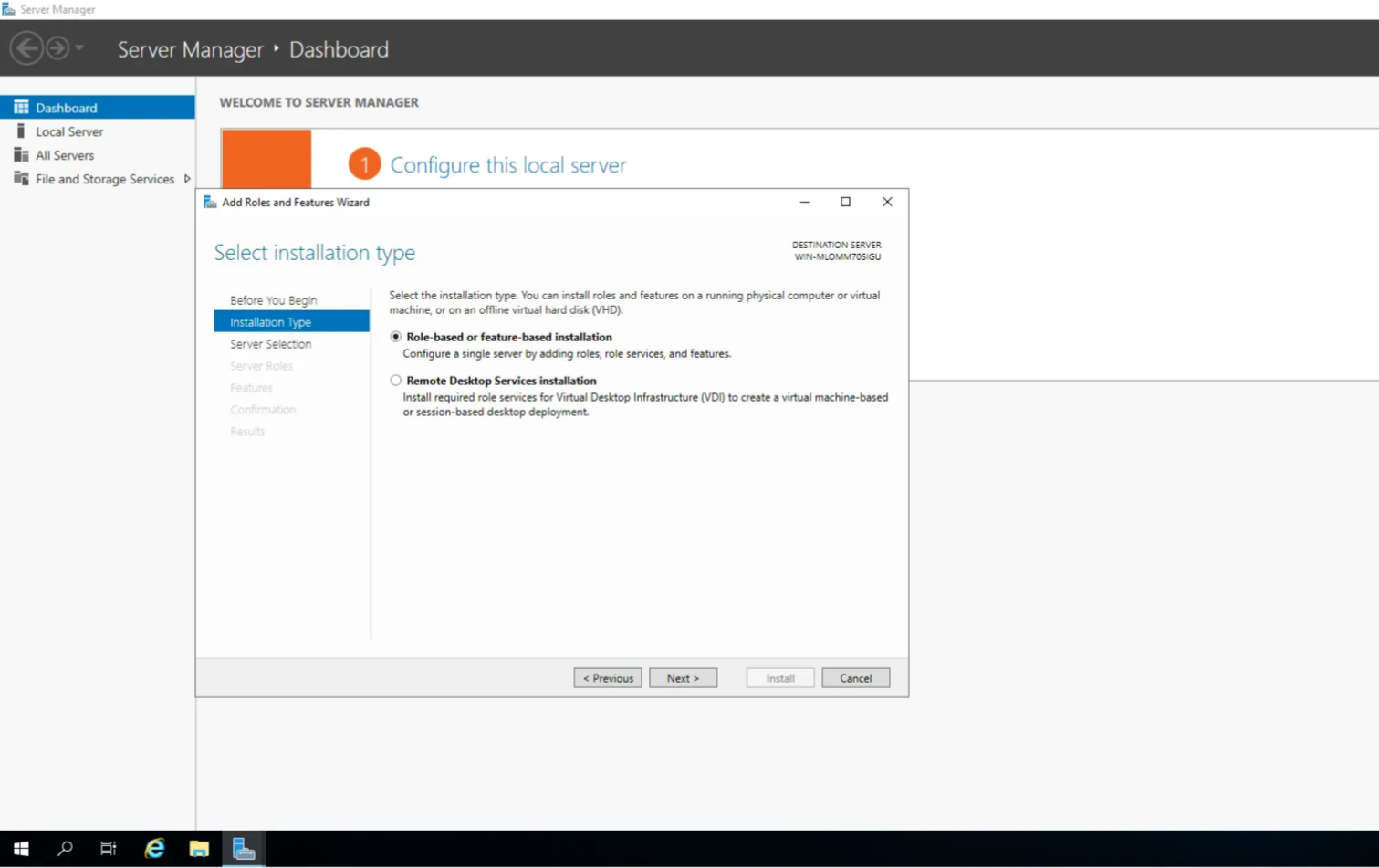Open File and Storage Services page
Image resolution: width=1379 pixels, height=868 pixels.
click(x=105, y=179)
